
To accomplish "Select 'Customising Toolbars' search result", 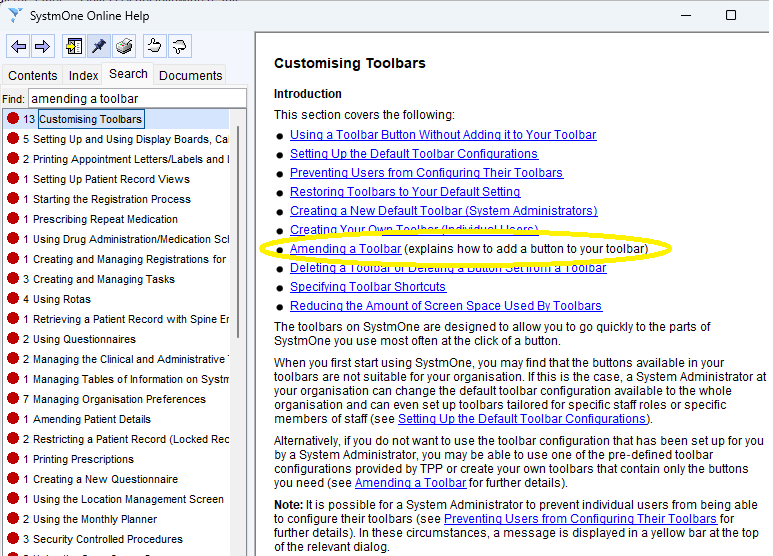I will click(91, 119).
